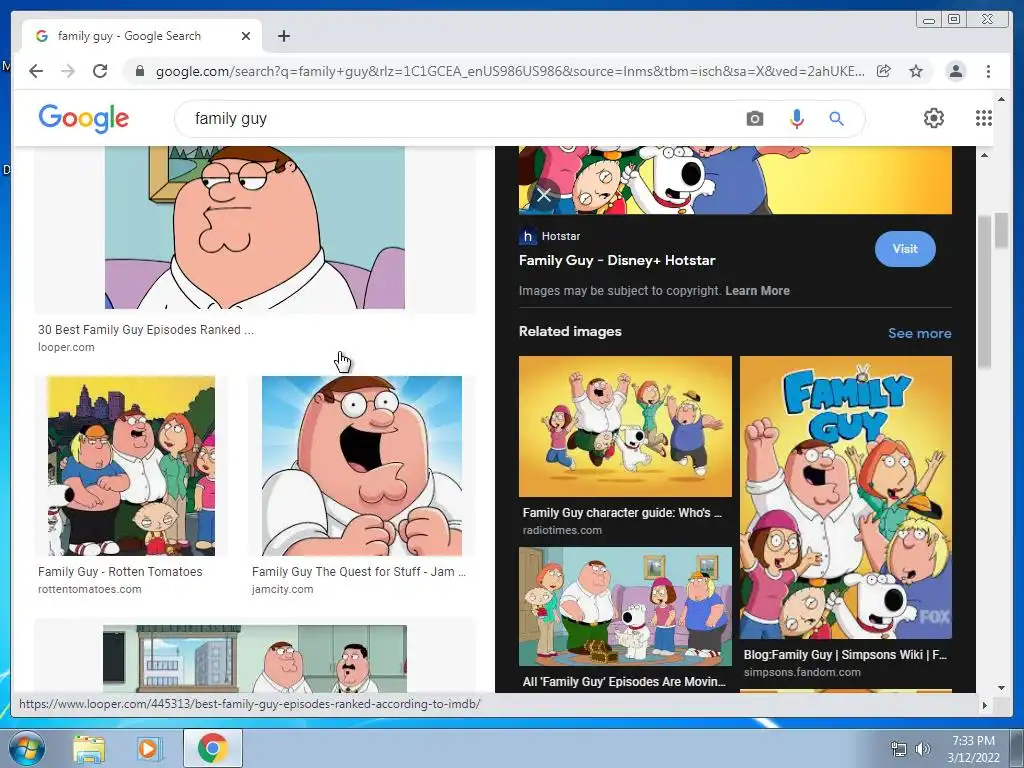Click the simpsons.fandom.com source text

802,672
